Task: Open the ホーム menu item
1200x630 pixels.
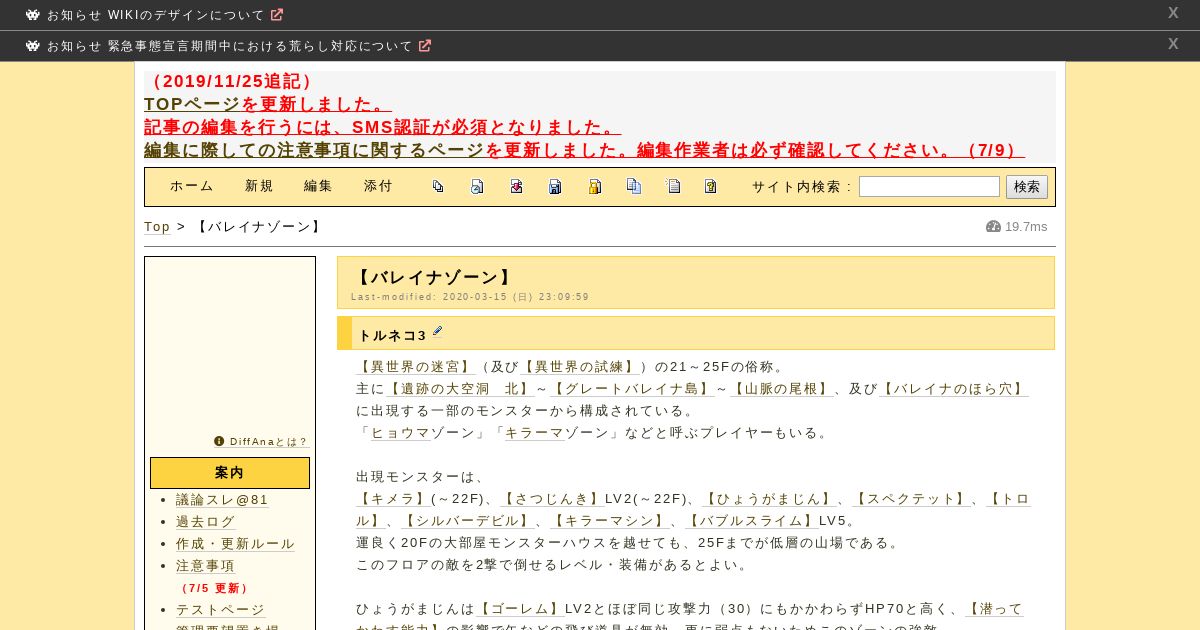Action: (x=192, y=186)
